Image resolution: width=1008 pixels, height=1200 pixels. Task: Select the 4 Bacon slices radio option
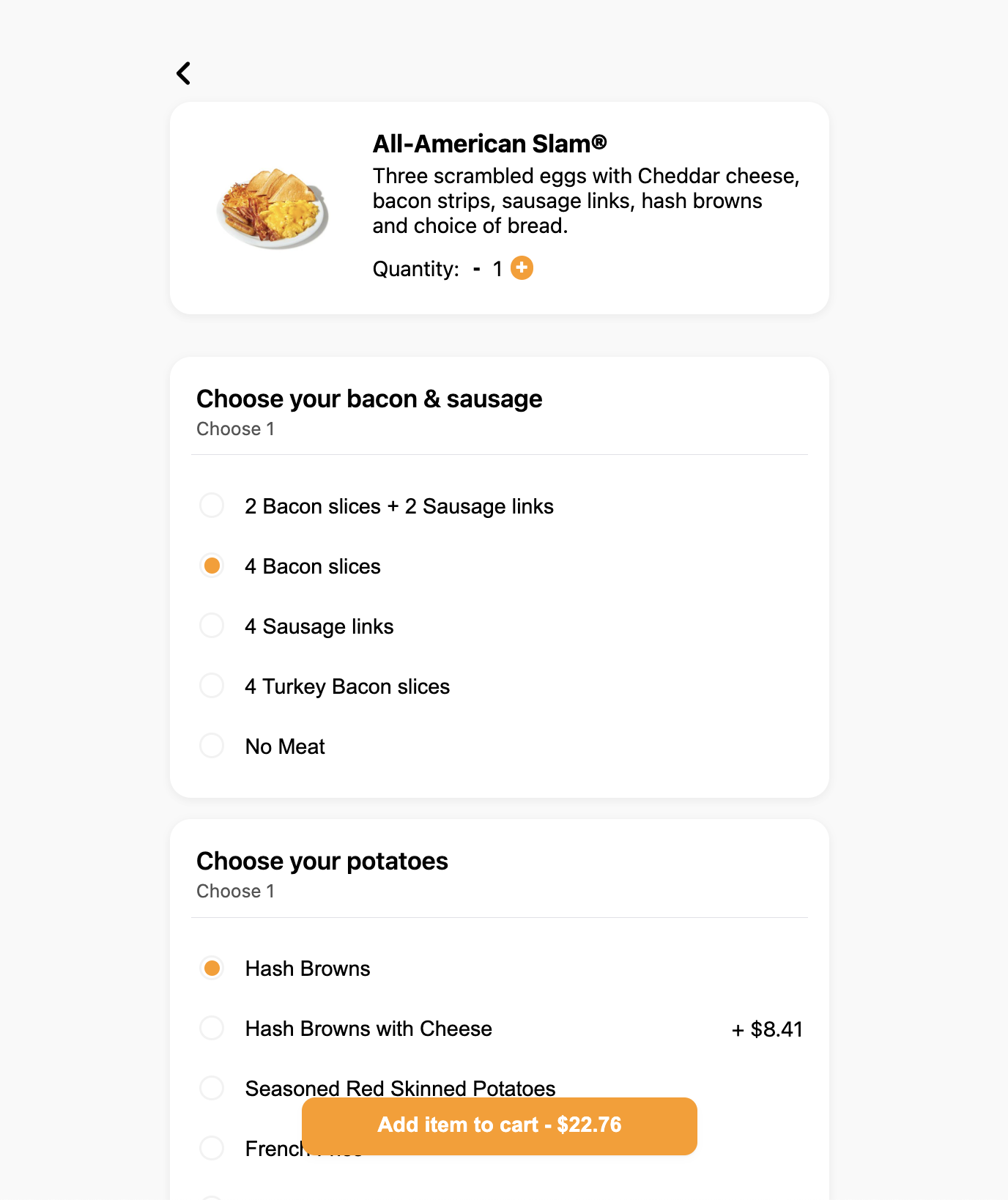click(x=212, y=566)
